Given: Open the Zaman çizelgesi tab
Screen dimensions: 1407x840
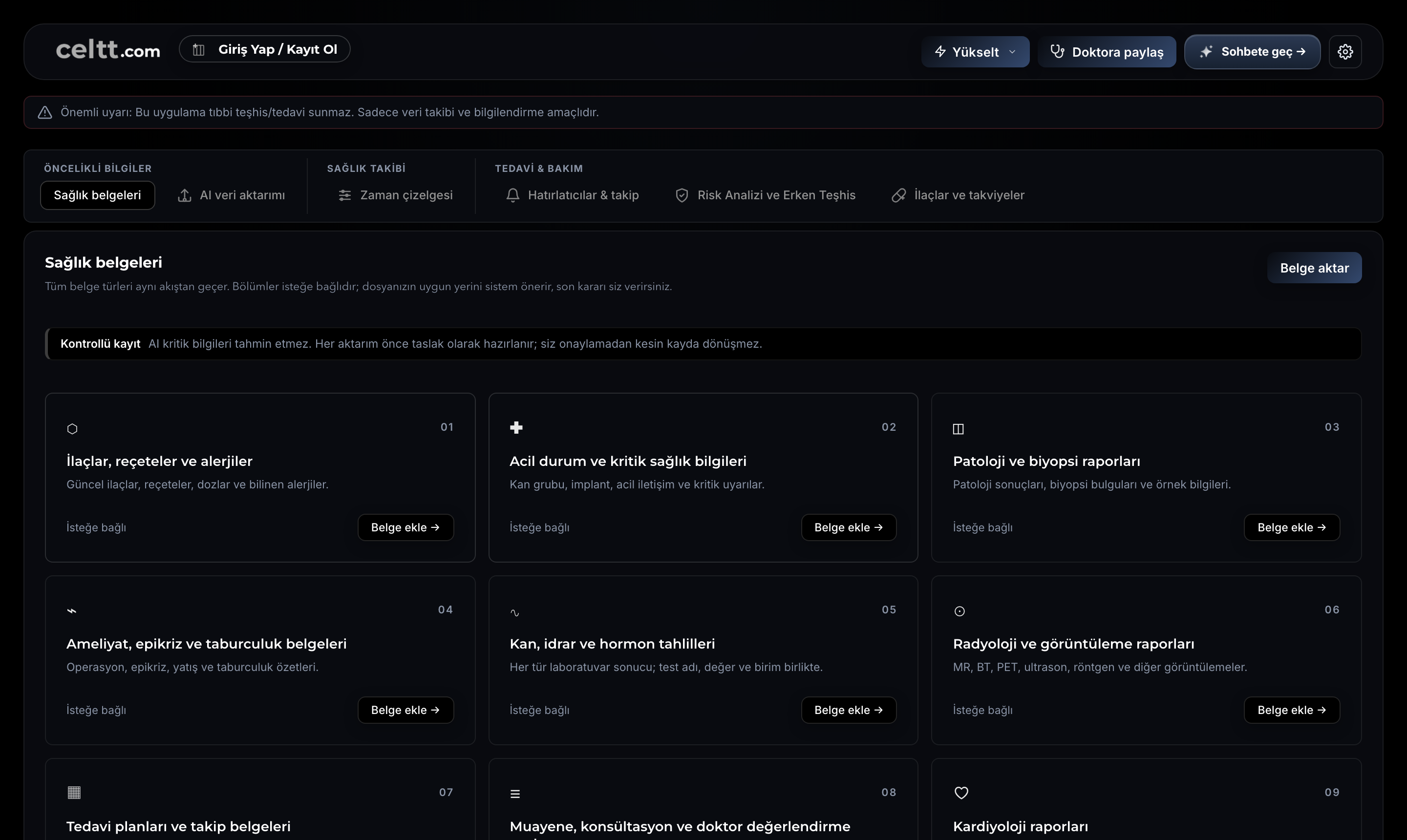Looking at the screenshot, I should (395, 195).
